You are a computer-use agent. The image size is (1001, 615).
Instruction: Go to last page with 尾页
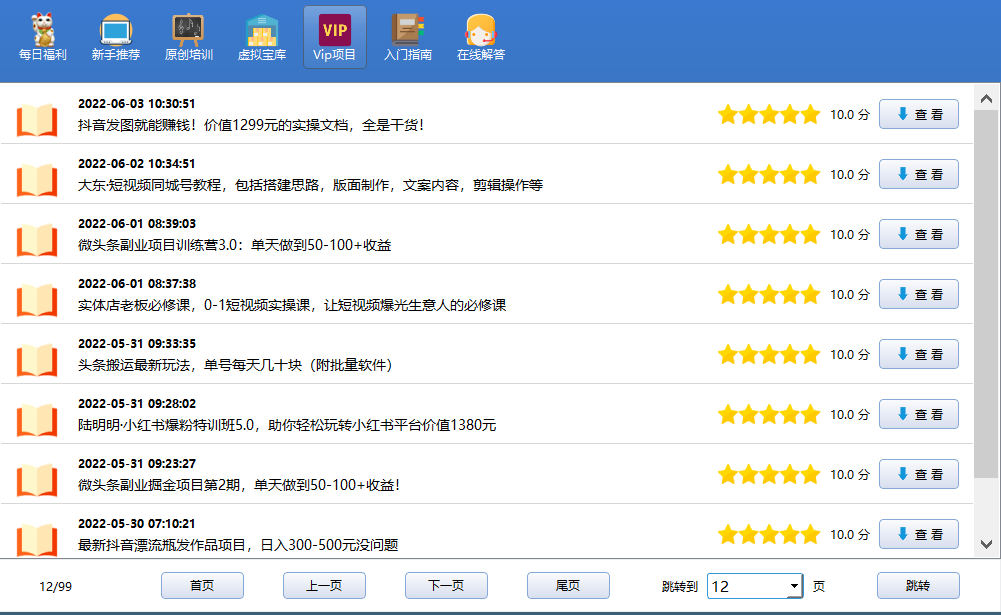coord(568,586)
